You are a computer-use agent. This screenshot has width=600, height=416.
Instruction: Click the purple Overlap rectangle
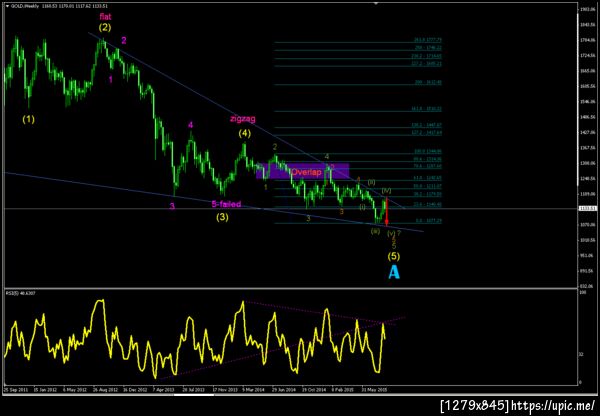pyautogui.click(x=302, y=172)
